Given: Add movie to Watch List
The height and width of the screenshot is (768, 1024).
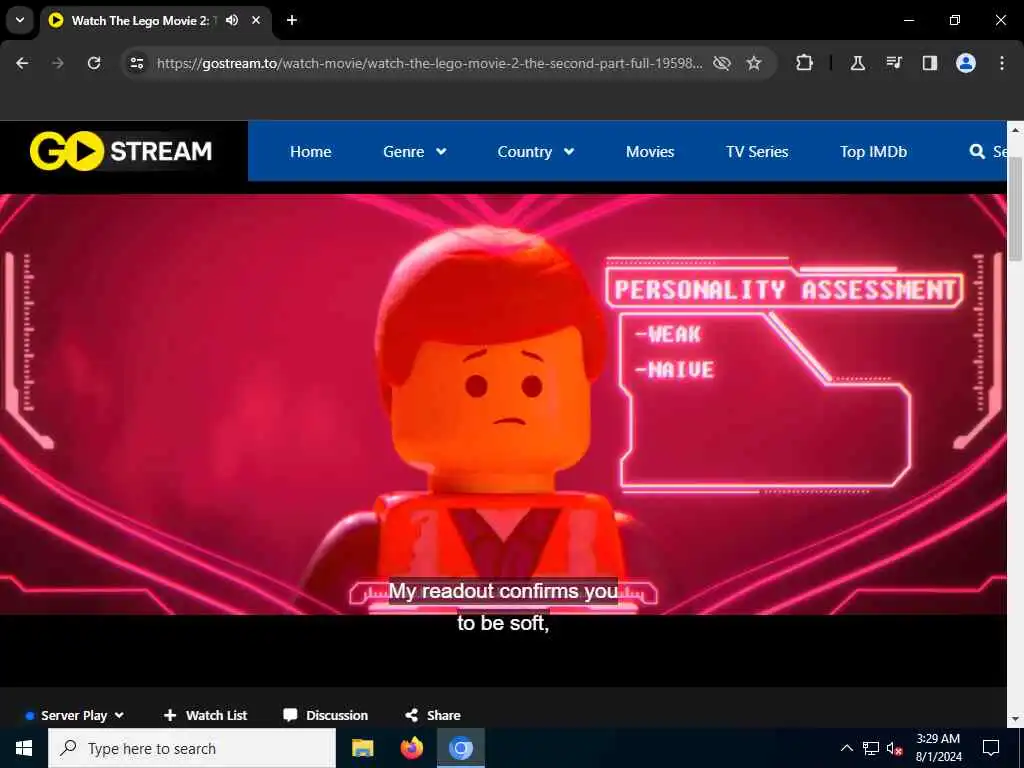Looking at the screenshot, I should click(205, 715).
